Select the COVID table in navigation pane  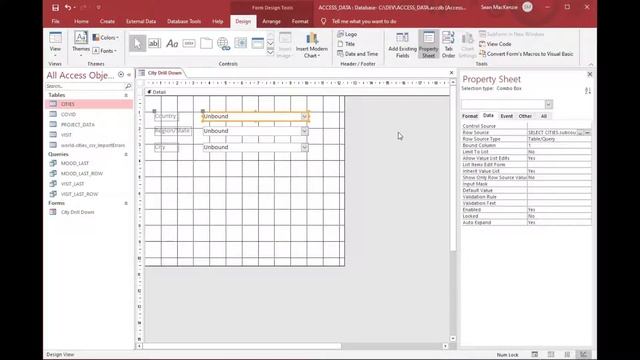pyautogui.click(x=89, y=114)
